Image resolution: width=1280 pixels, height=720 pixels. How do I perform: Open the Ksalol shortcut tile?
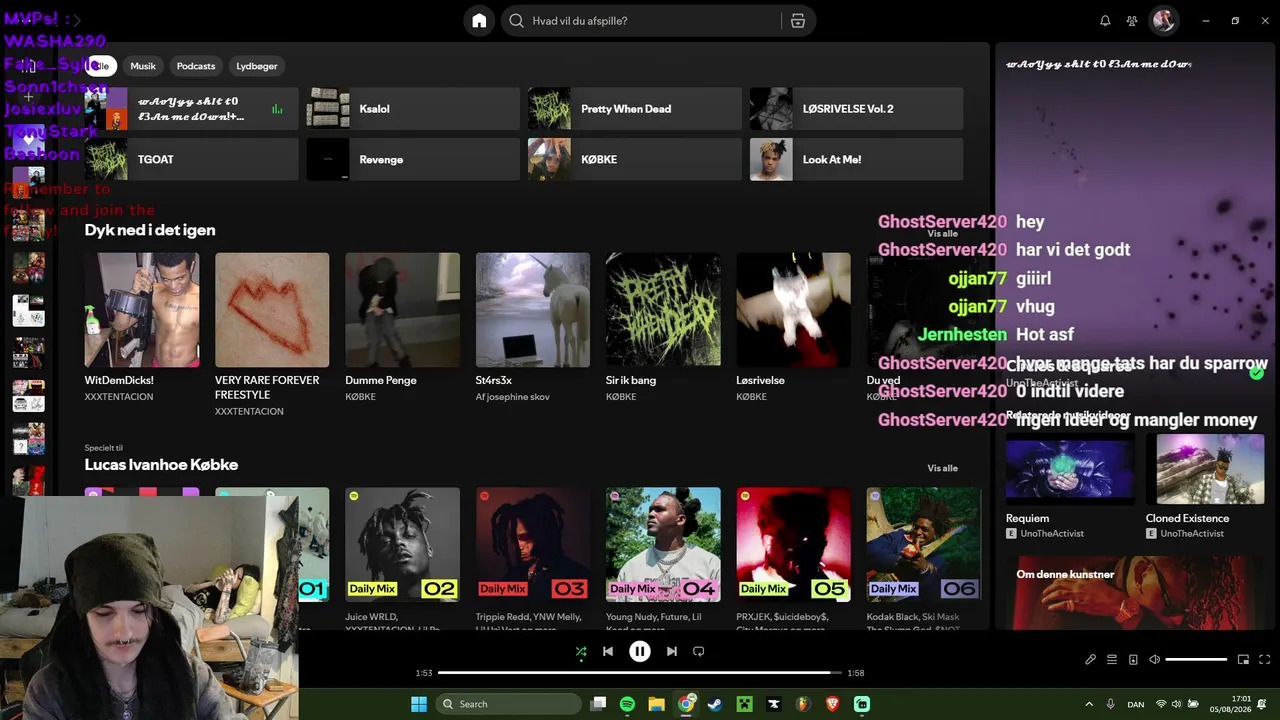pyautogui.click(x=413, y=109)
